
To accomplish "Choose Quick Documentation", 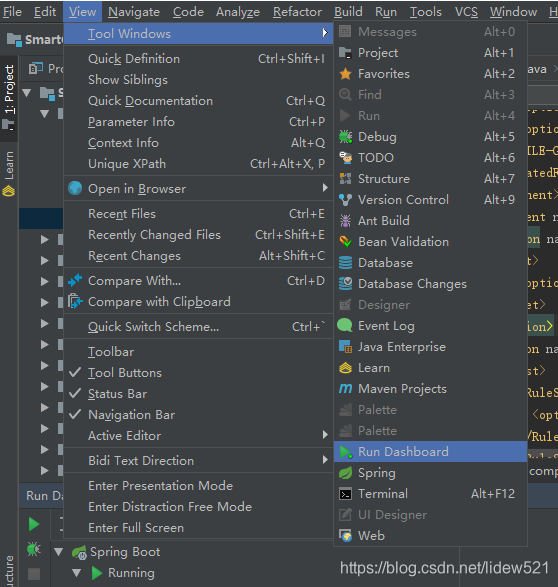I will tap(198, 101).
